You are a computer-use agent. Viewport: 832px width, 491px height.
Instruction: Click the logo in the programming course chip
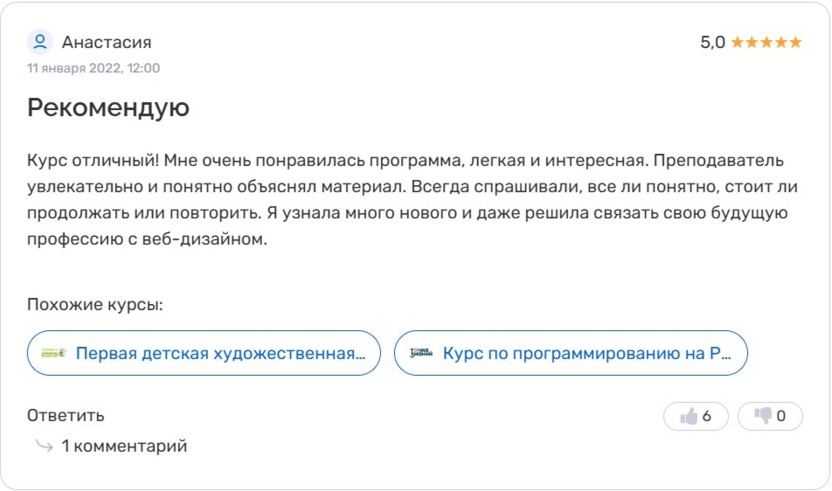pyautogui.click(x=421, y=353)
